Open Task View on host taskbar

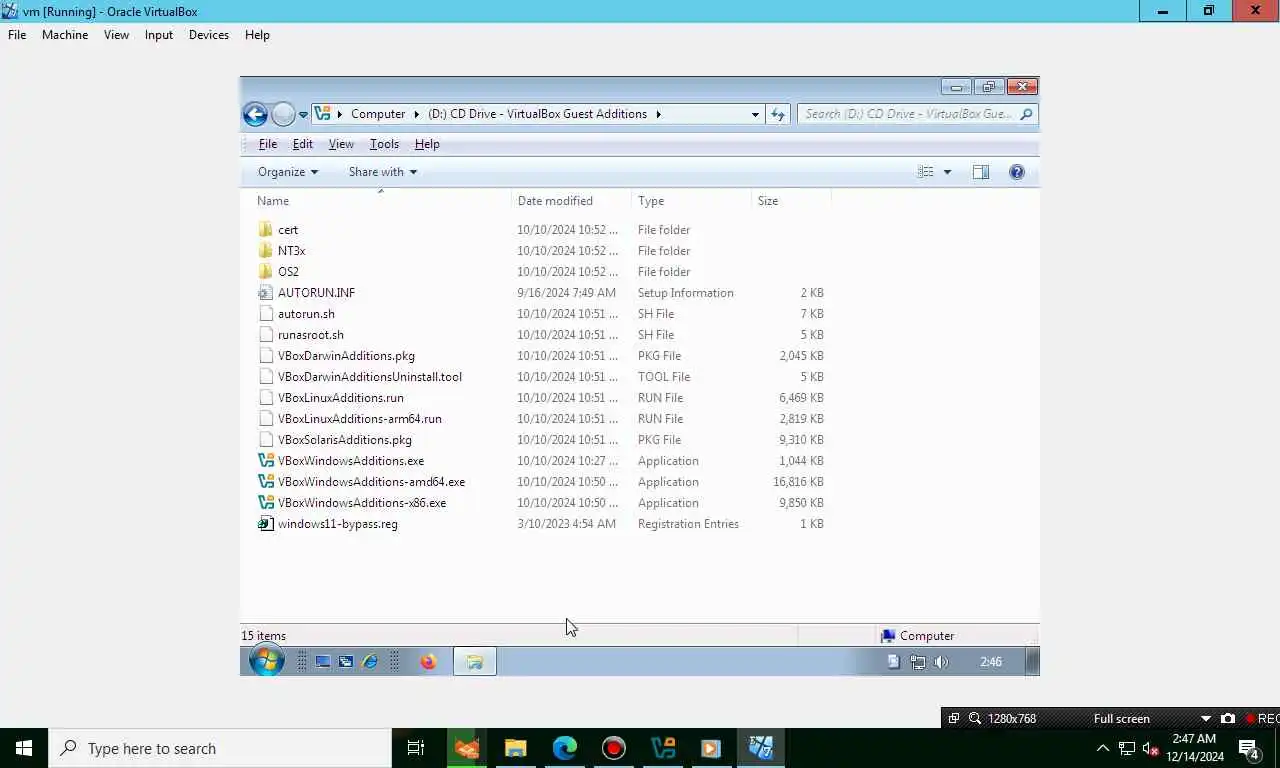[x=416, y=748]
